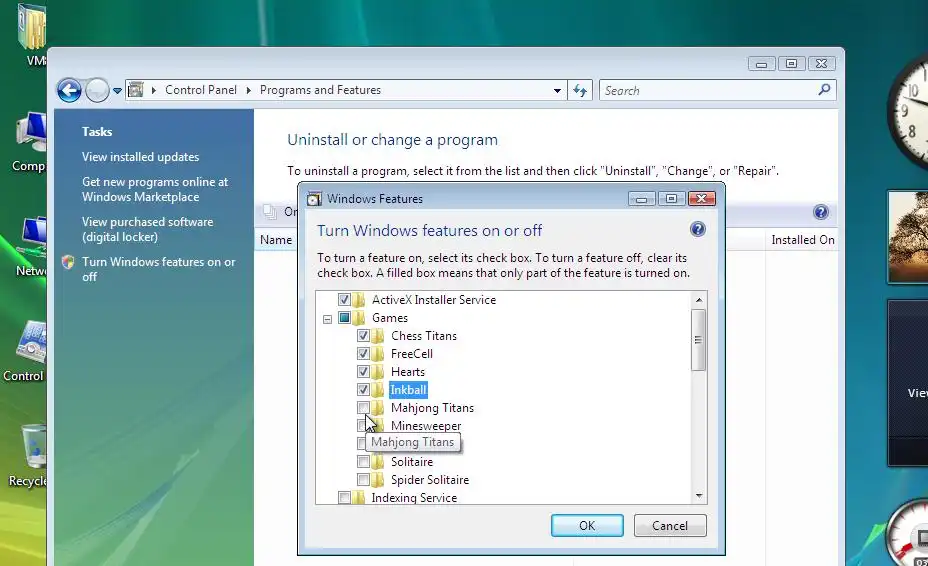Select the Games tree item
Screen dimensions: 928x566
[x=389, y=318]
